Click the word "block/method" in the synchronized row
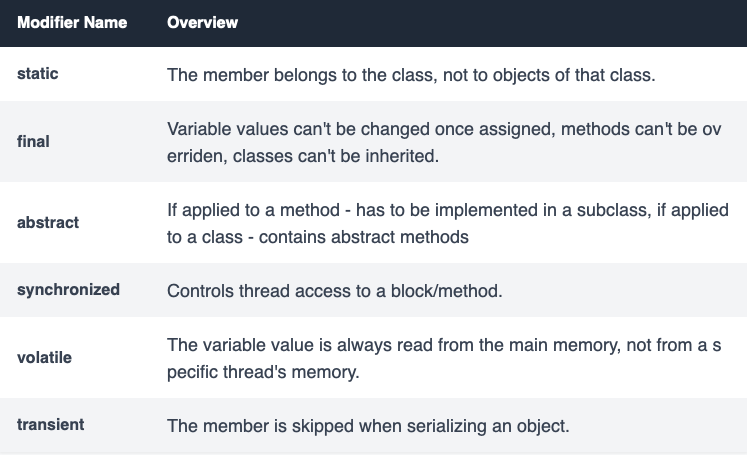The height and width of the screenshot is (455, 747). point(456,291)
